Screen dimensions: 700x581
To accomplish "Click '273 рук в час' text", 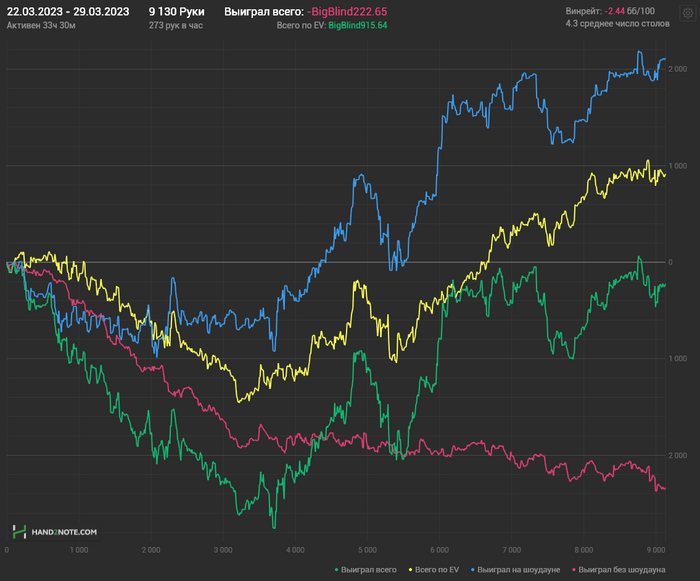I will click(176, 25).
